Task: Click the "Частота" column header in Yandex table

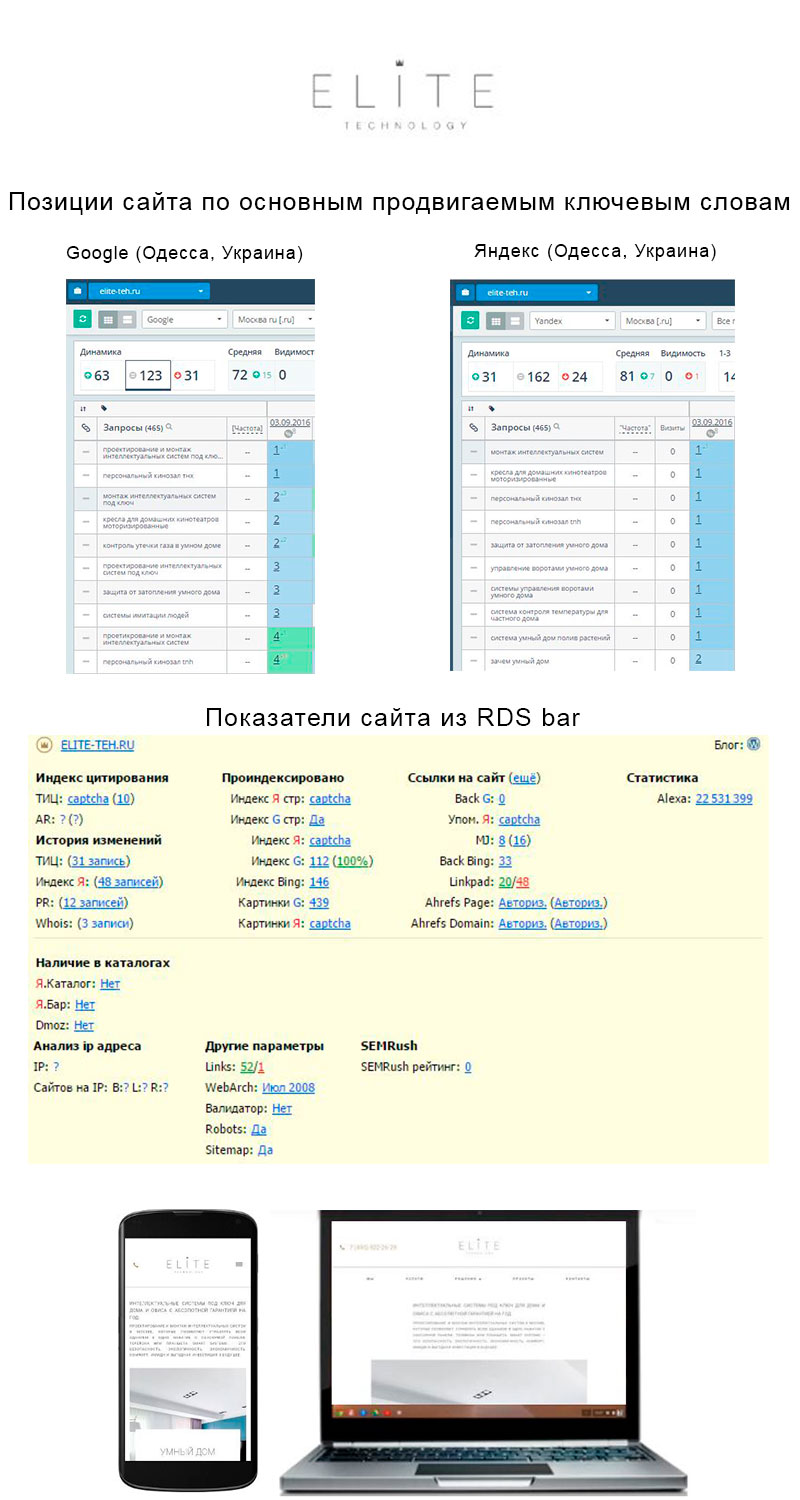Action: 634,428
